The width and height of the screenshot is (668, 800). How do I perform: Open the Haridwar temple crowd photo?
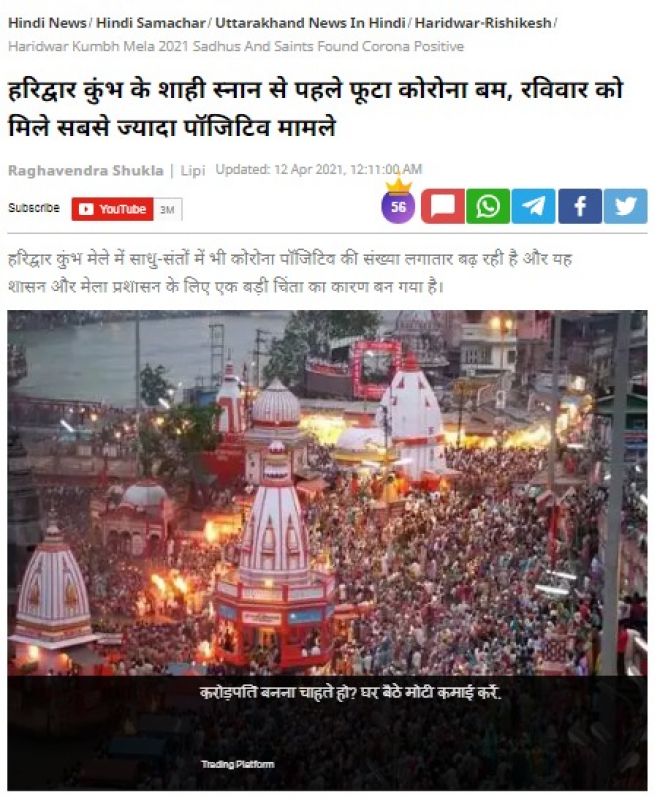pos(327,493)
